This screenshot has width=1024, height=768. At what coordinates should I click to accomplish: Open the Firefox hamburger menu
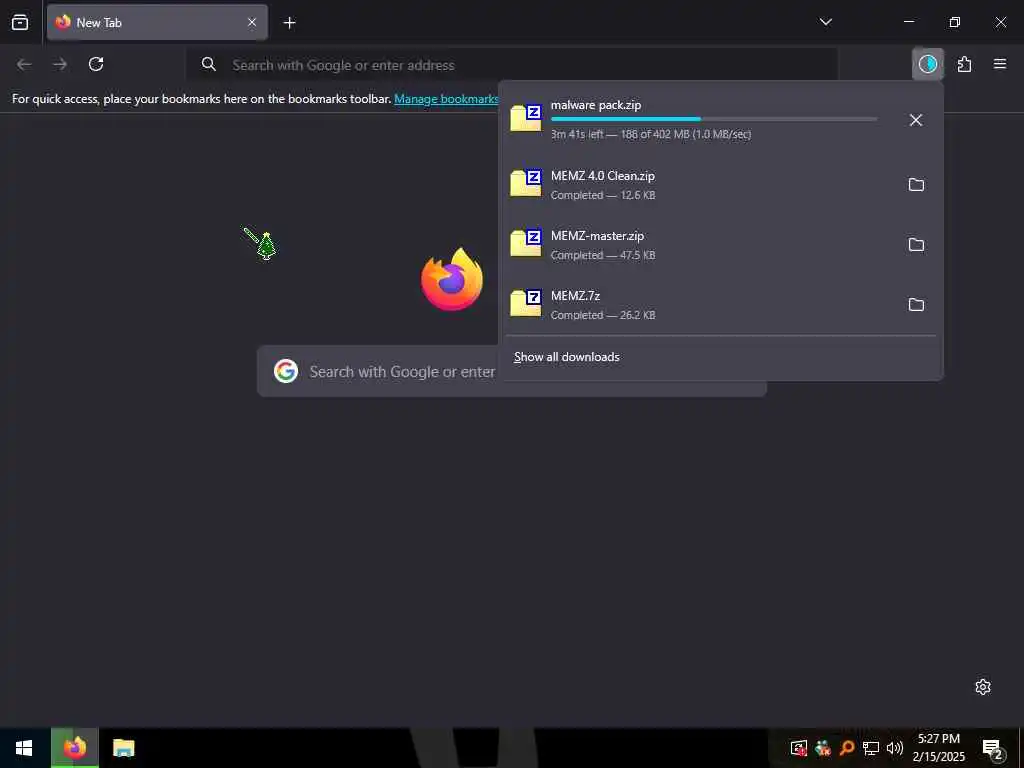click(1000, 64)
